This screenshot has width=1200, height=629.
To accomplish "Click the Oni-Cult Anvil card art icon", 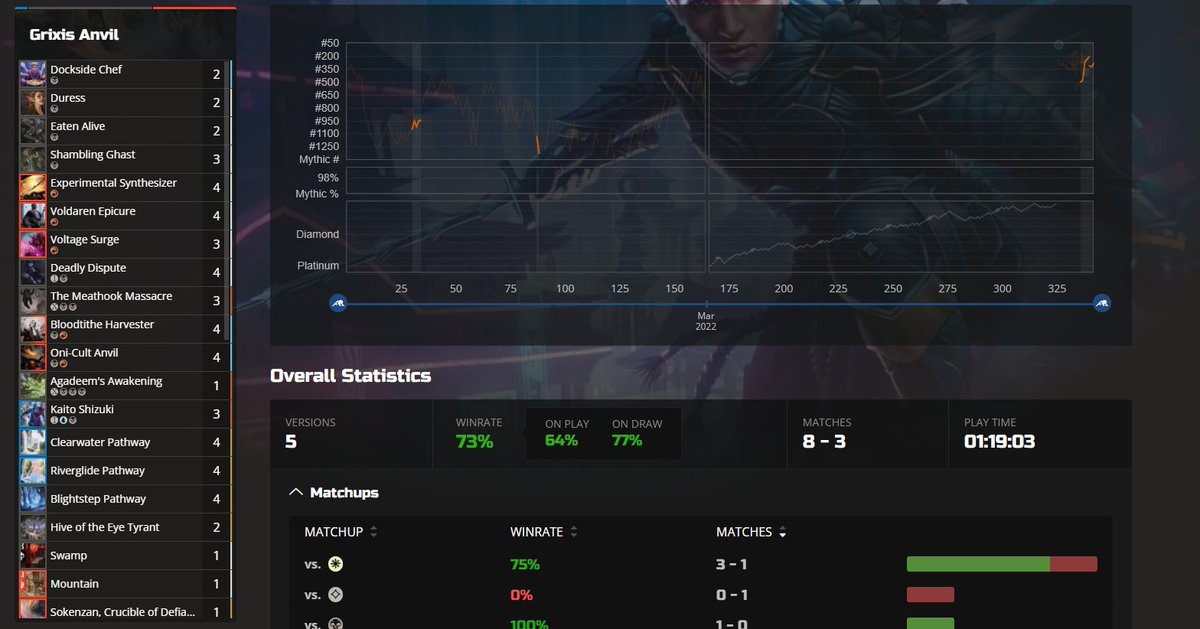I will click(x=33, y=357).
